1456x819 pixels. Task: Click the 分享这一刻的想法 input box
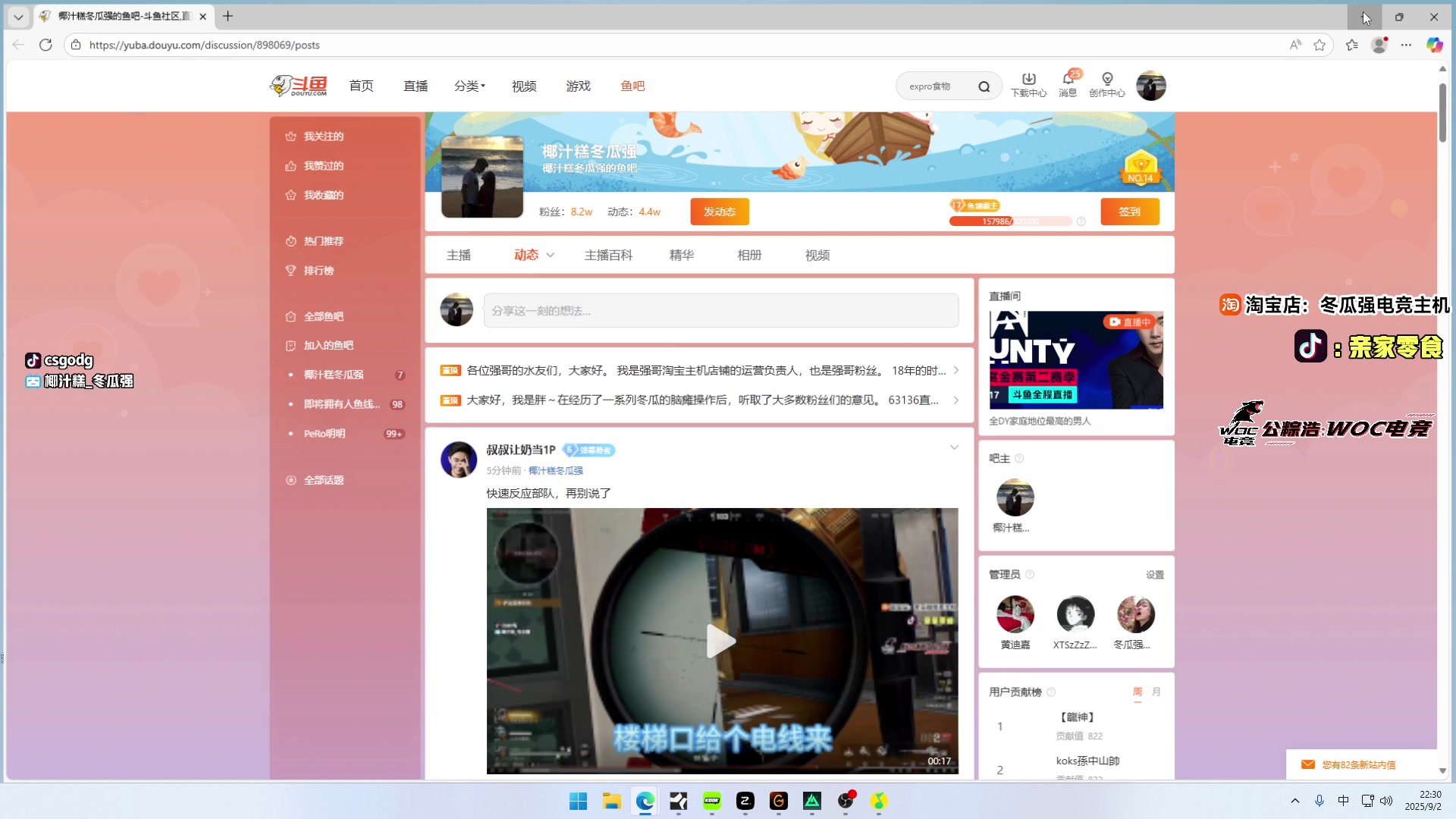click(721, 311)
